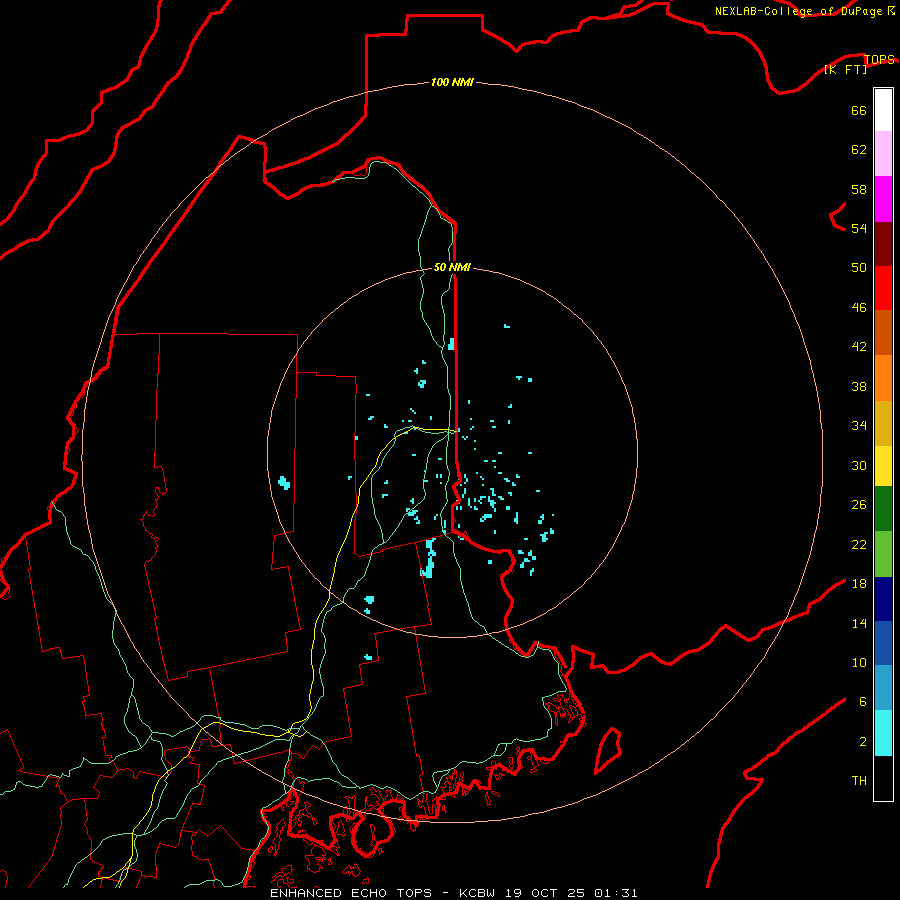Click the gold legend swatch
This screenshot has height=900, width=900.
click(883, 423)
